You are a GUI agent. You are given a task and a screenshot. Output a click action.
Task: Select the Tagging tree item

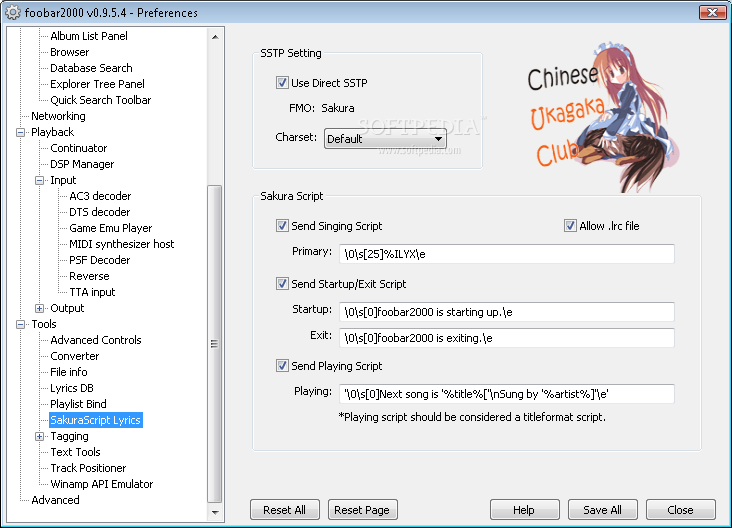[69, 436]
